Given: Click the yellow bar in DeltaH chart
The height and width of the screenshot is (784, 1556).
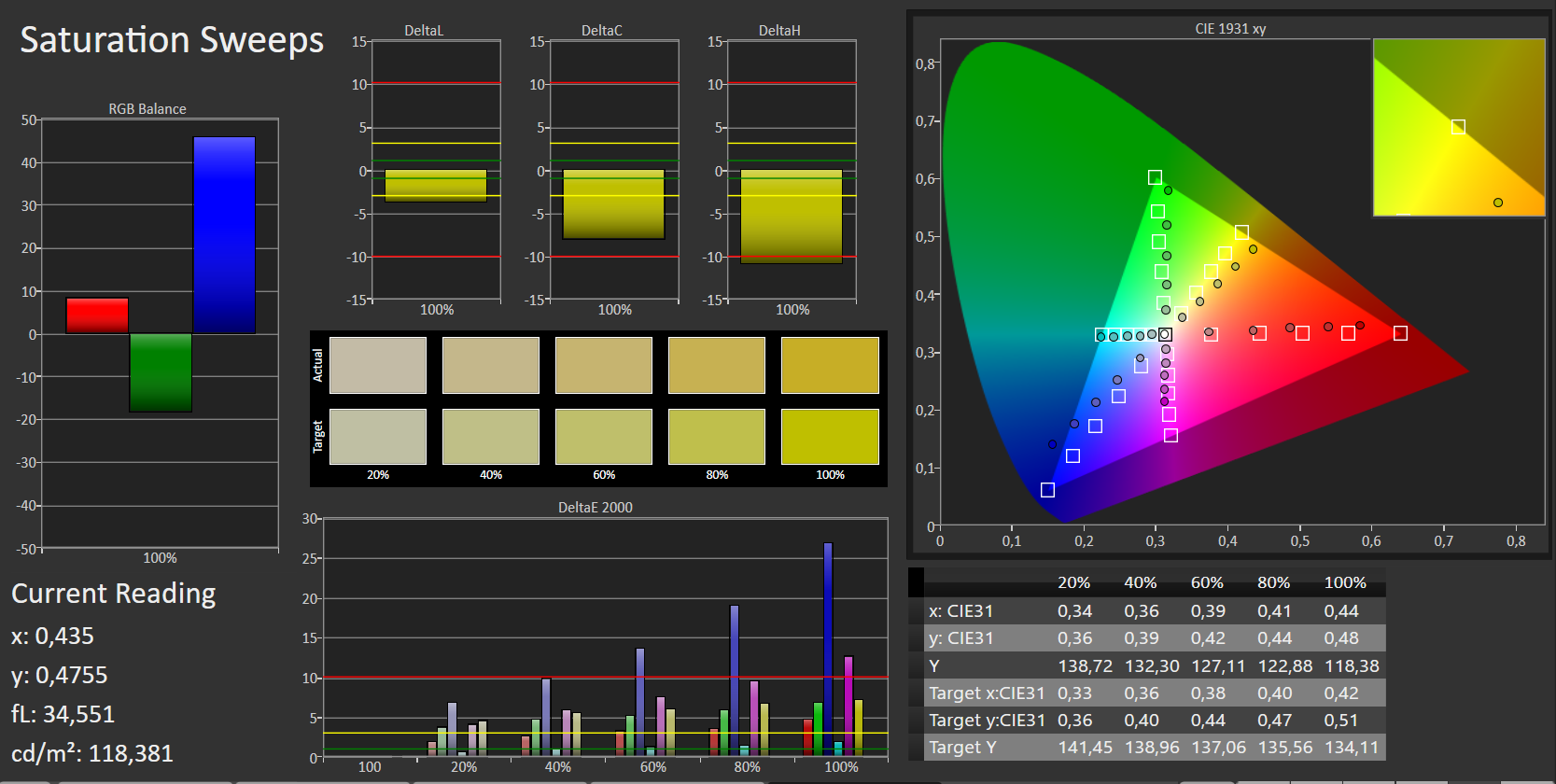Looking at the screenshot, I should coord(792,216).
